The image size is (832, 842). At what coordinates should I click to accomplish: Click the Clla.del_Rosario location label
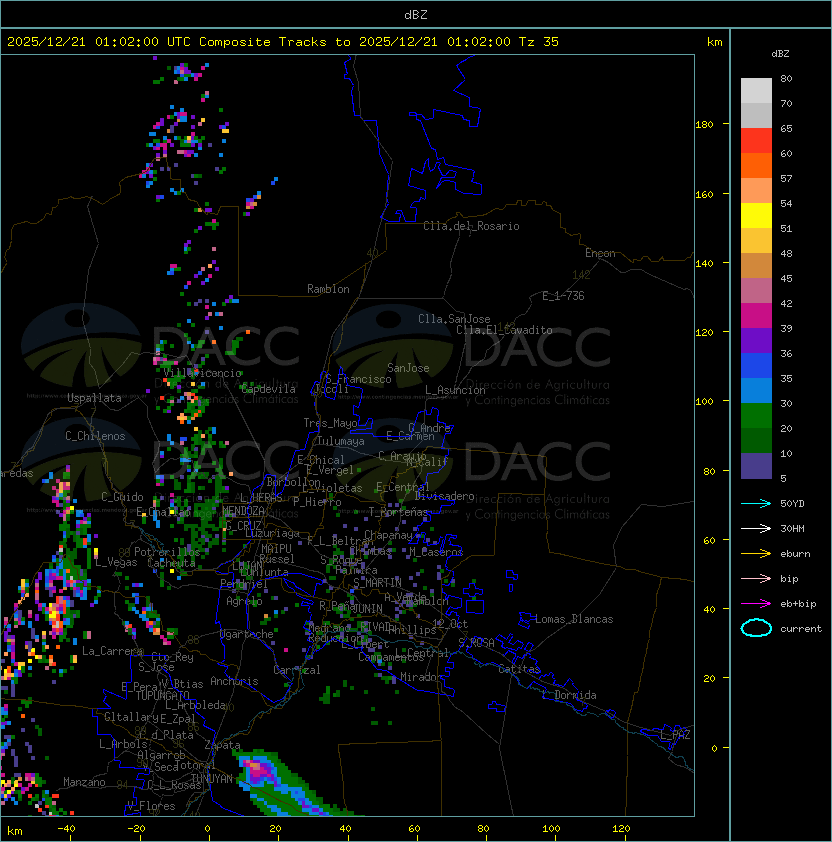[471, 226]
